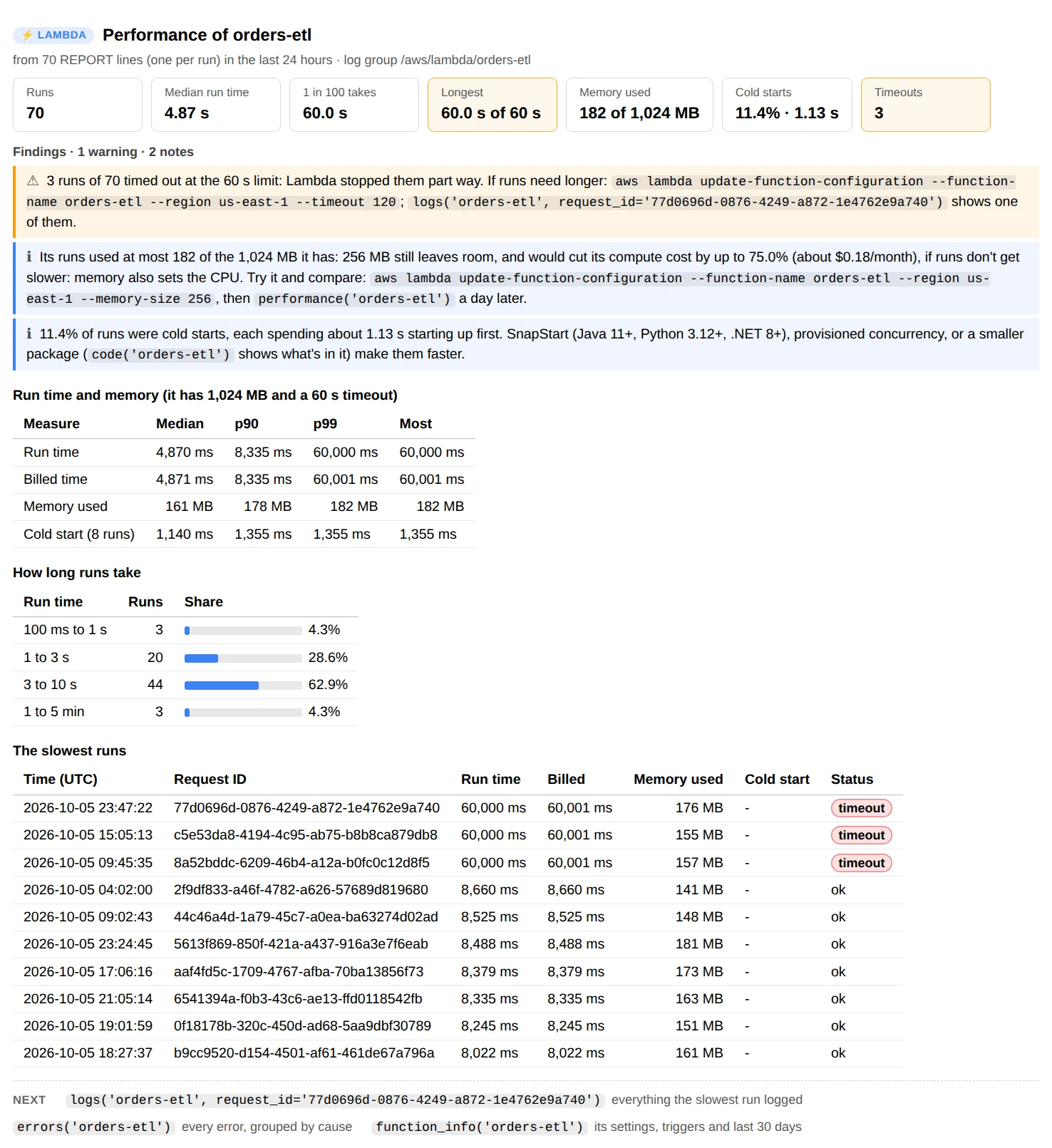Click the Cold start (8 runs) row label

pyautogui.click(x=79, y=534)
